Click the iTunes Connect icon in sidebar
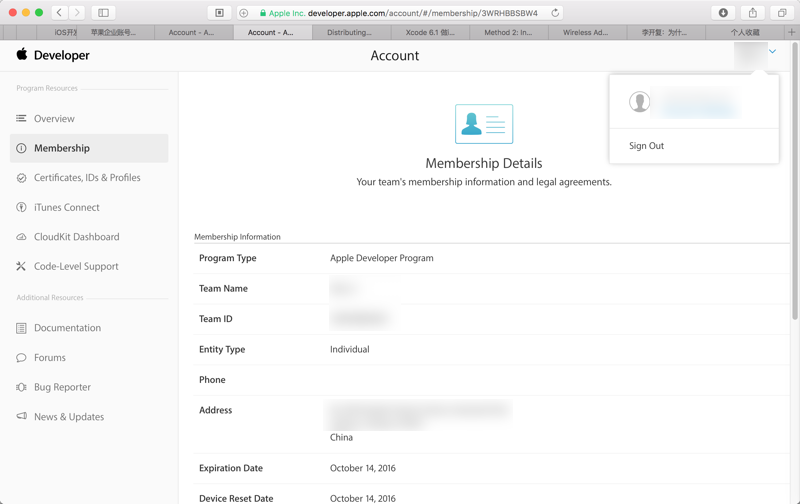The width and height of the screenshot is (800, 504). (21, 208)
